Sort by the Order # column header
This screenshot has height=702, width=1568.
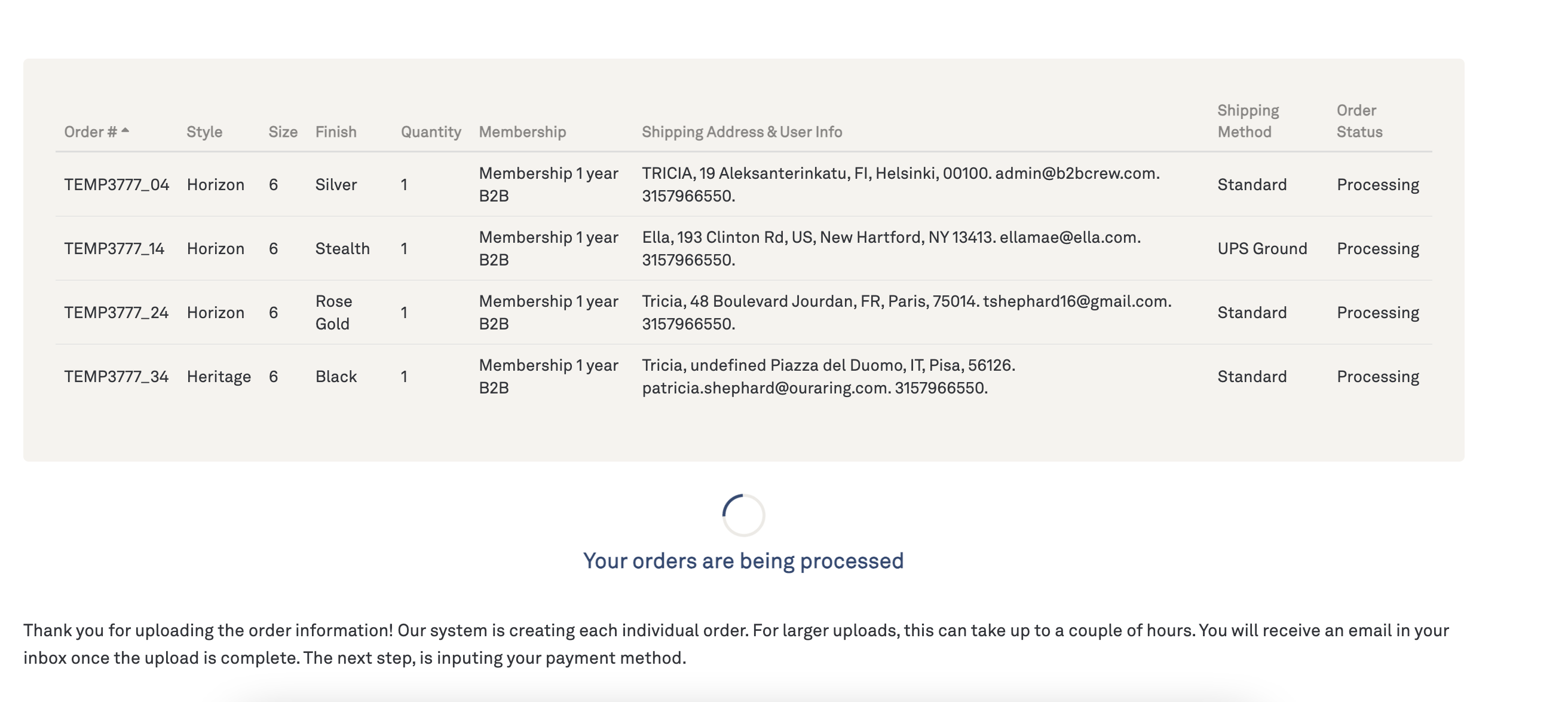(90, 132)
